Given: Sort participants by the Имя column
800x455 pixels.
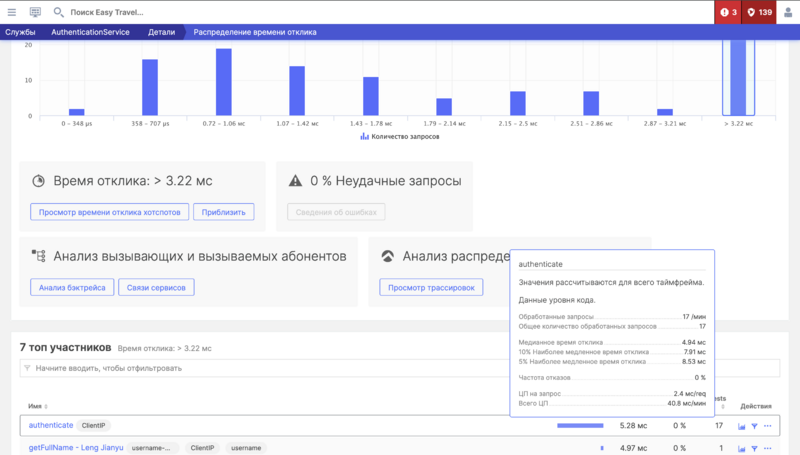Looking at the screenshot, I should [x=37, y=406].
